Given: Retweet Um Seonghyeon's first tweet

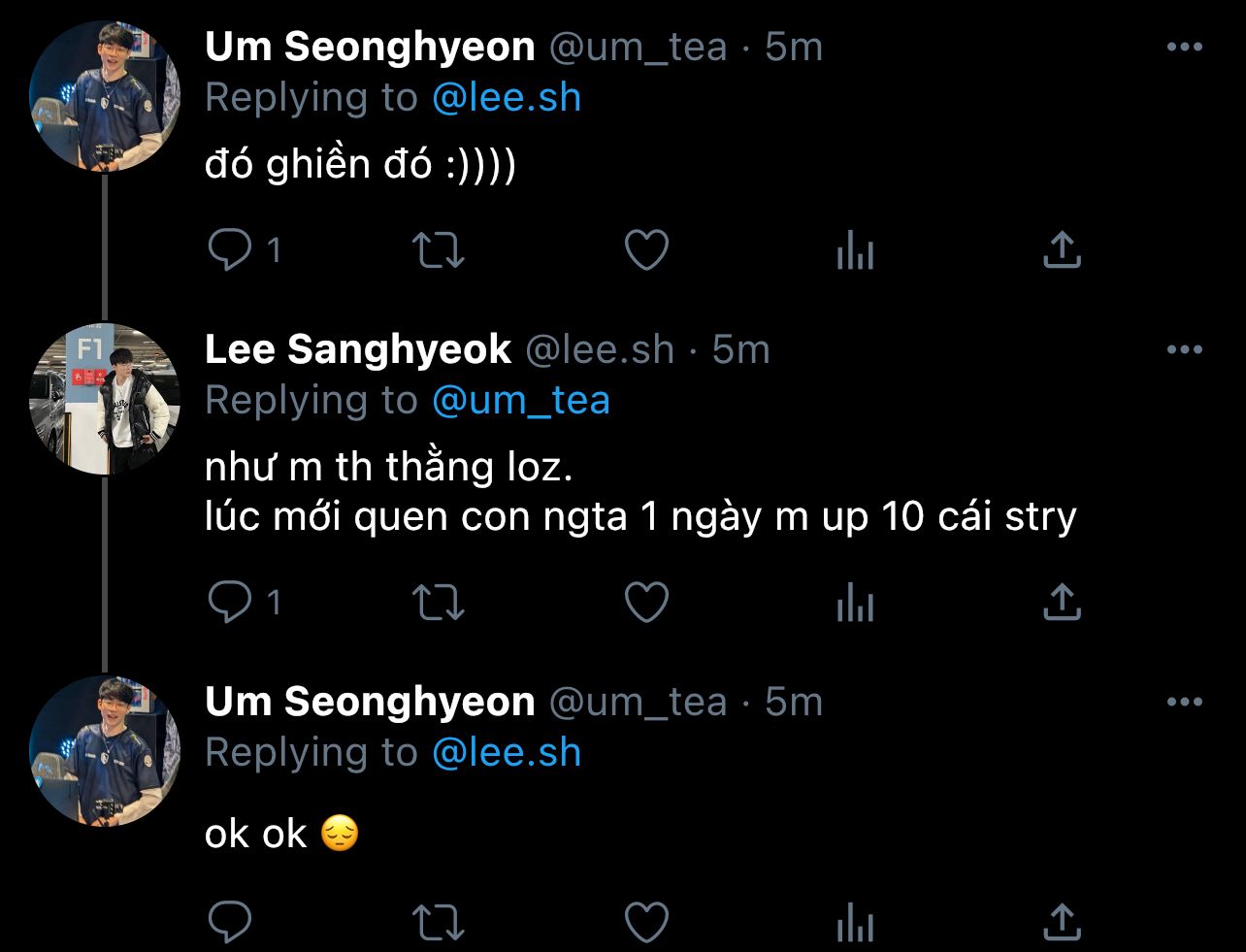Looking at the screenshot, I should click(x=439, y=250).
